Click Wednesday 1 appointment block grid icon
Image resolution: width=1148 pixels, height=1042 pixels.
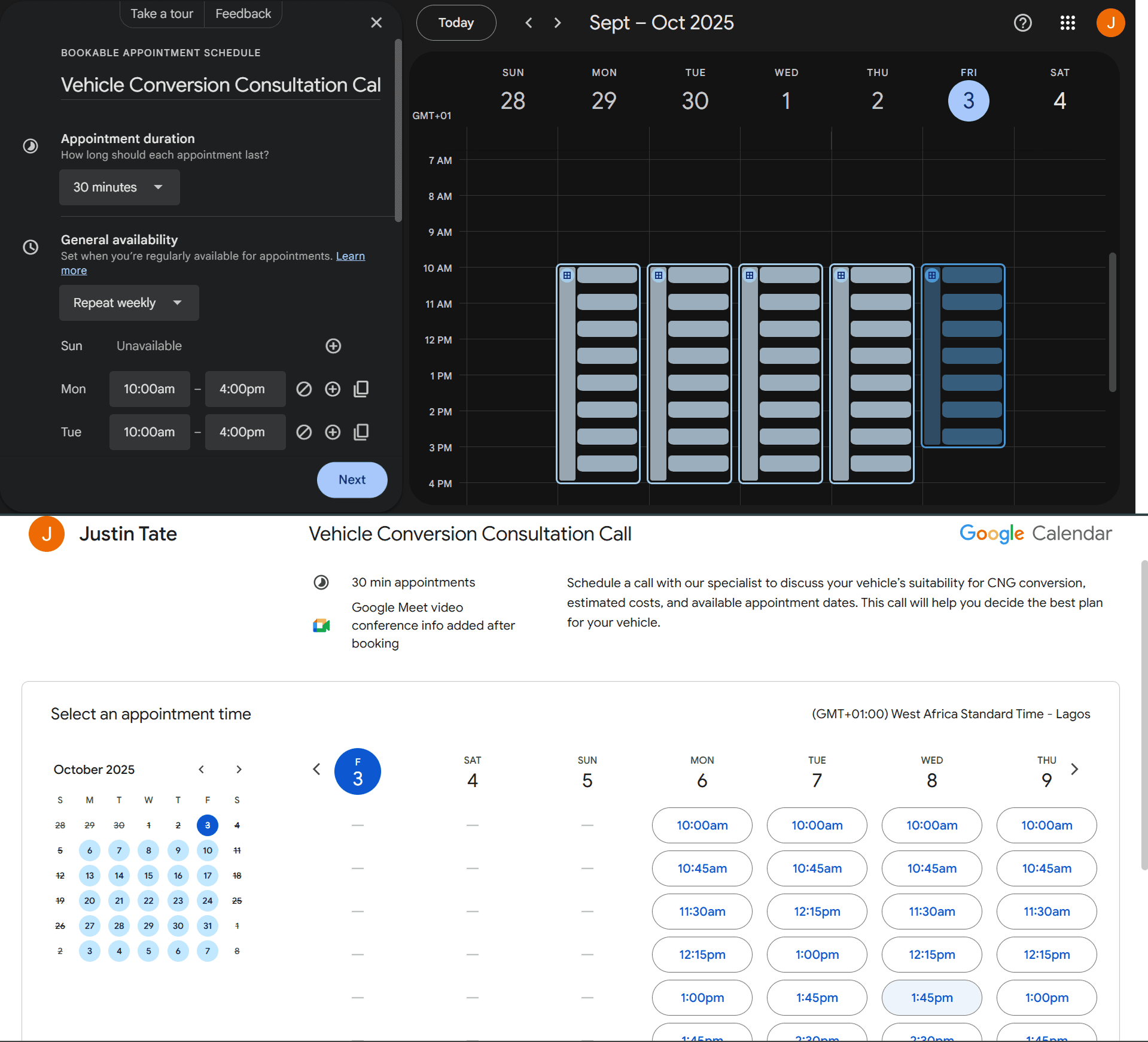750,275
